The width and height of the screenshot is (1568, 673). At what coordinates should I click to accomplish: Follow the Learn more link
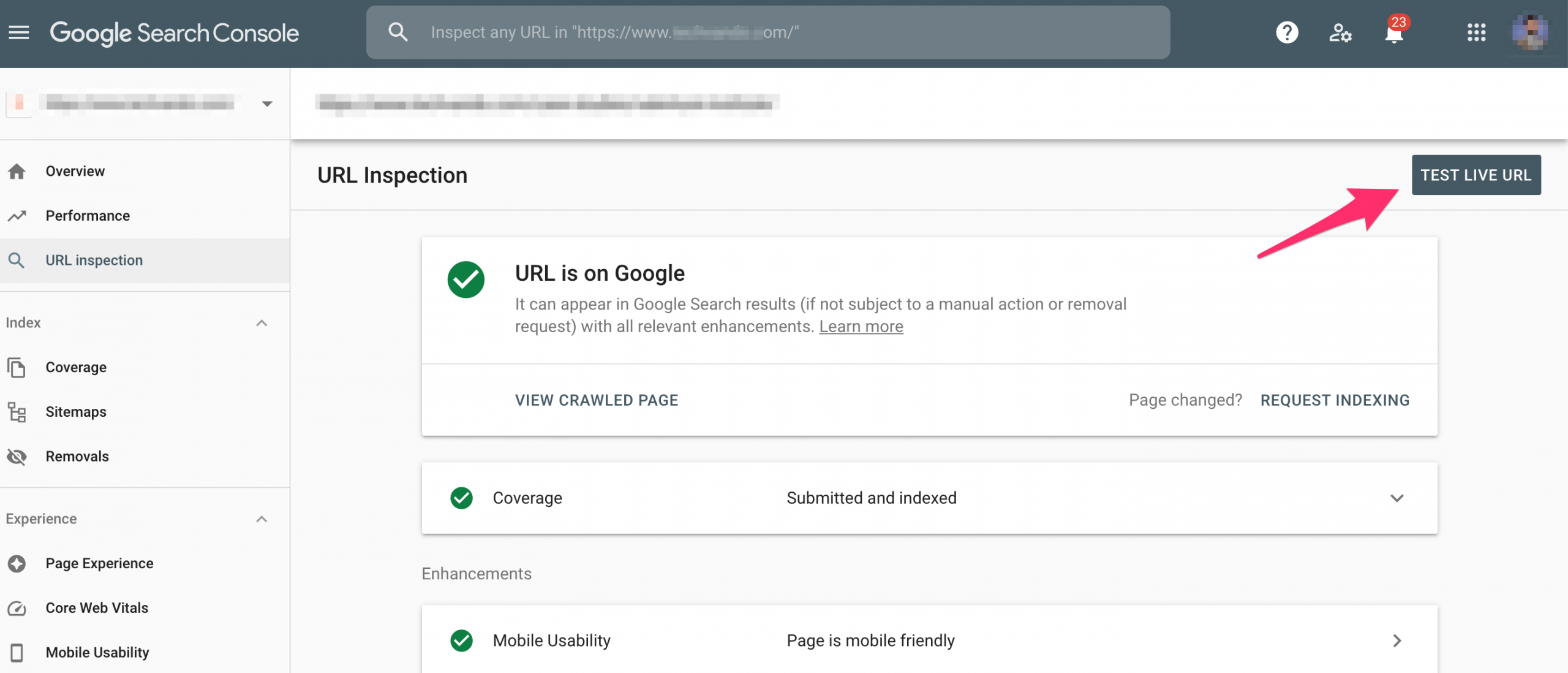coord(861,327)
